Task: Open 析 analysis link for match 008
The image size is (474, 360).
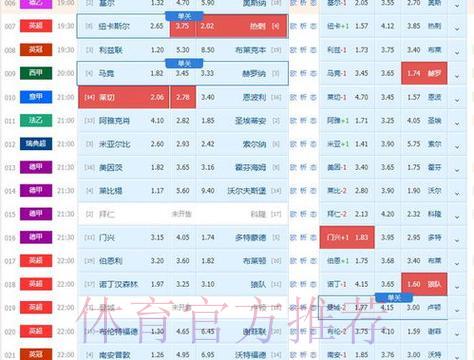Action: (303, 50)
